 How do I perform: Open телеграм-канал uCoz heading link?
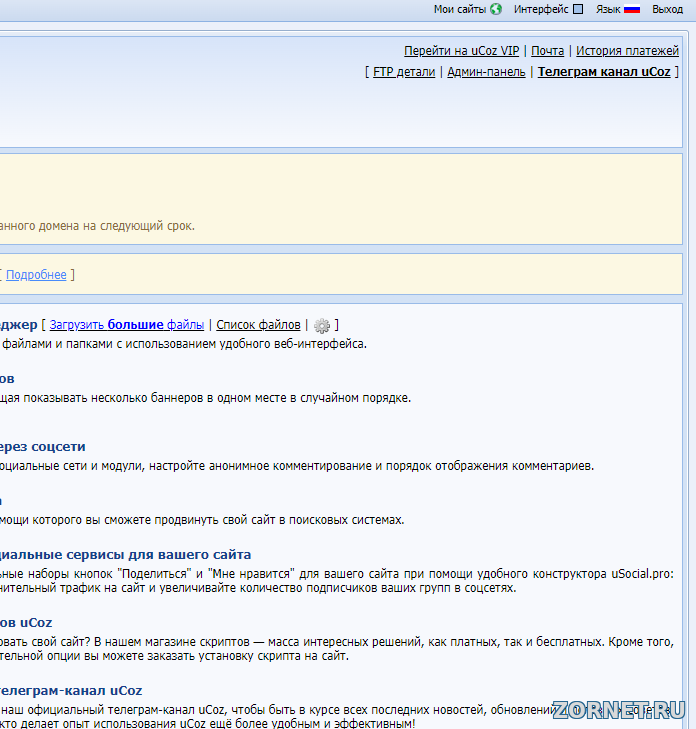71,691
